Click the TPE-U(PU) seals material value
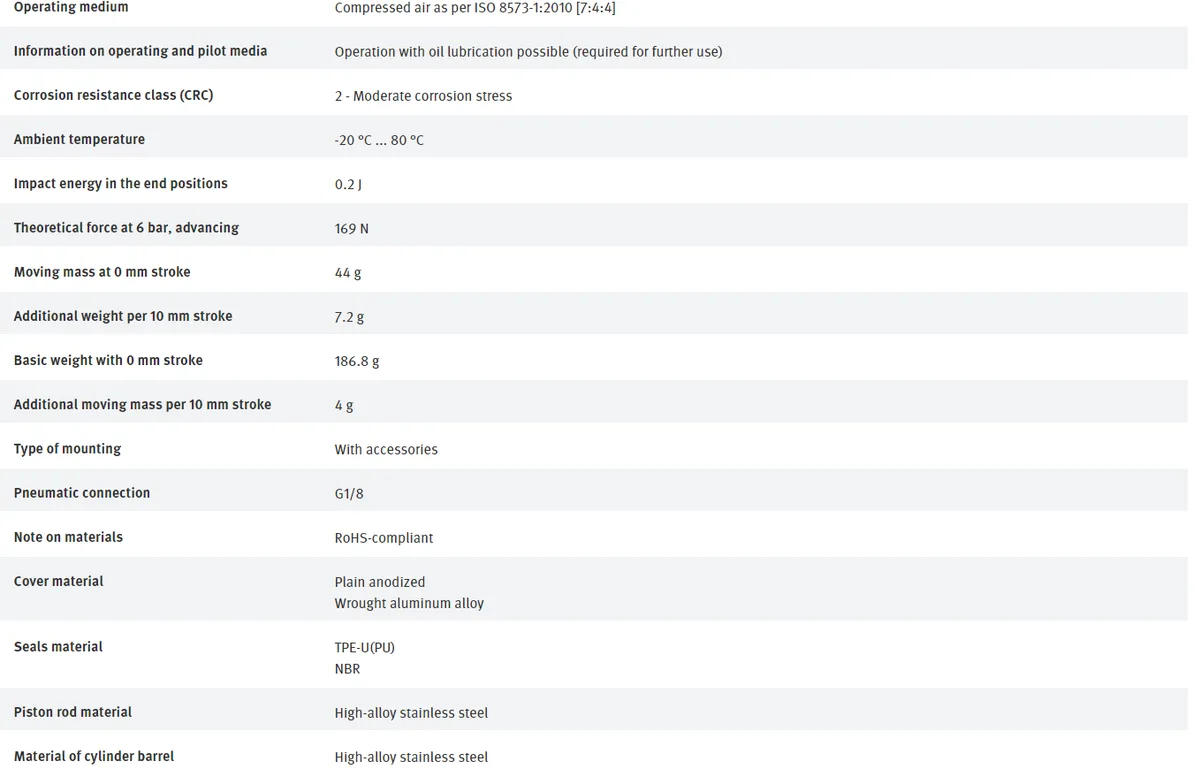Viewport: 1200px width, 769px height. pyautogui.click(x=365, y=647)
